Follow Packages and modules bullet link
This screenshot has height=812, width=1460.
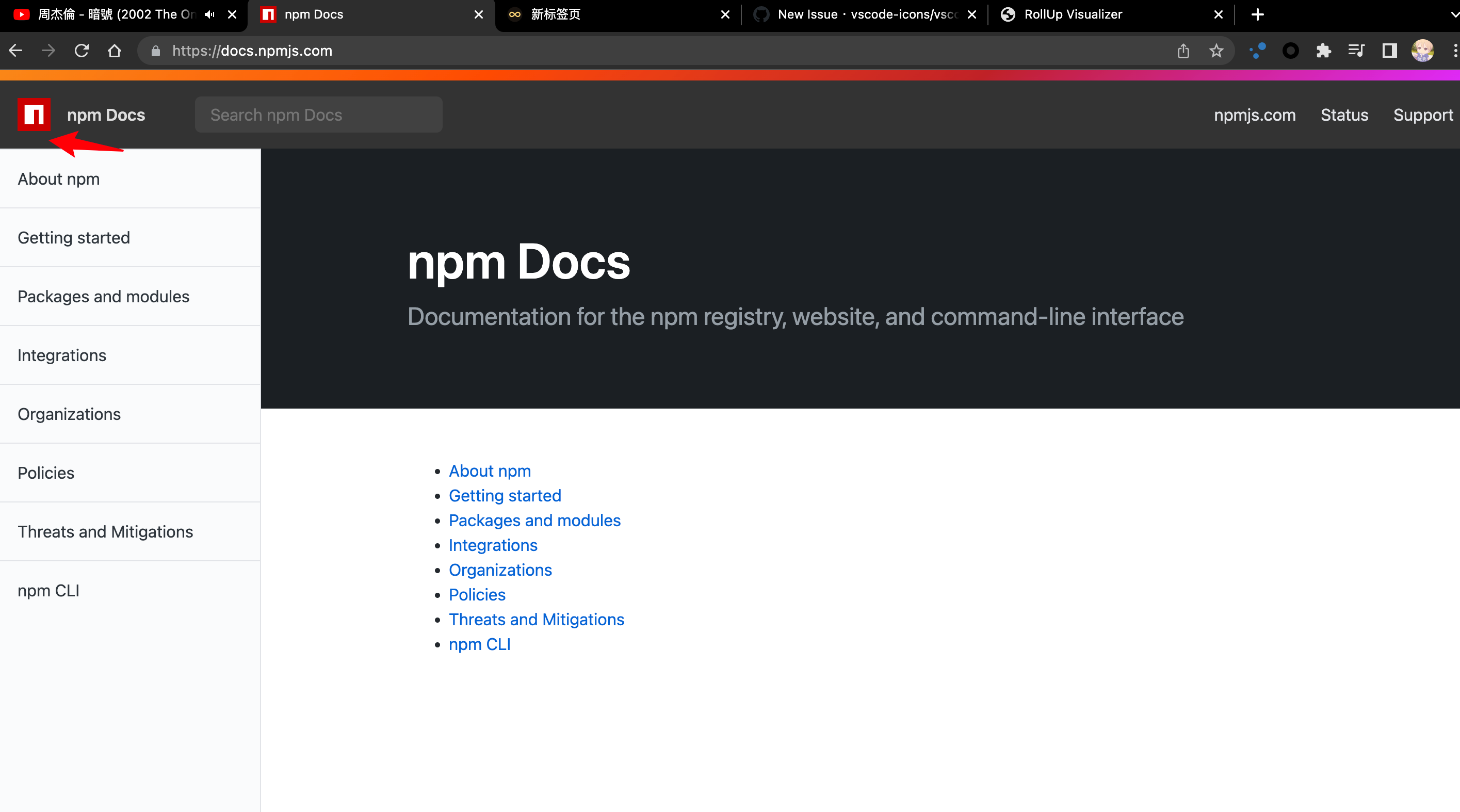pyautogui.click(x=534, y=521)
